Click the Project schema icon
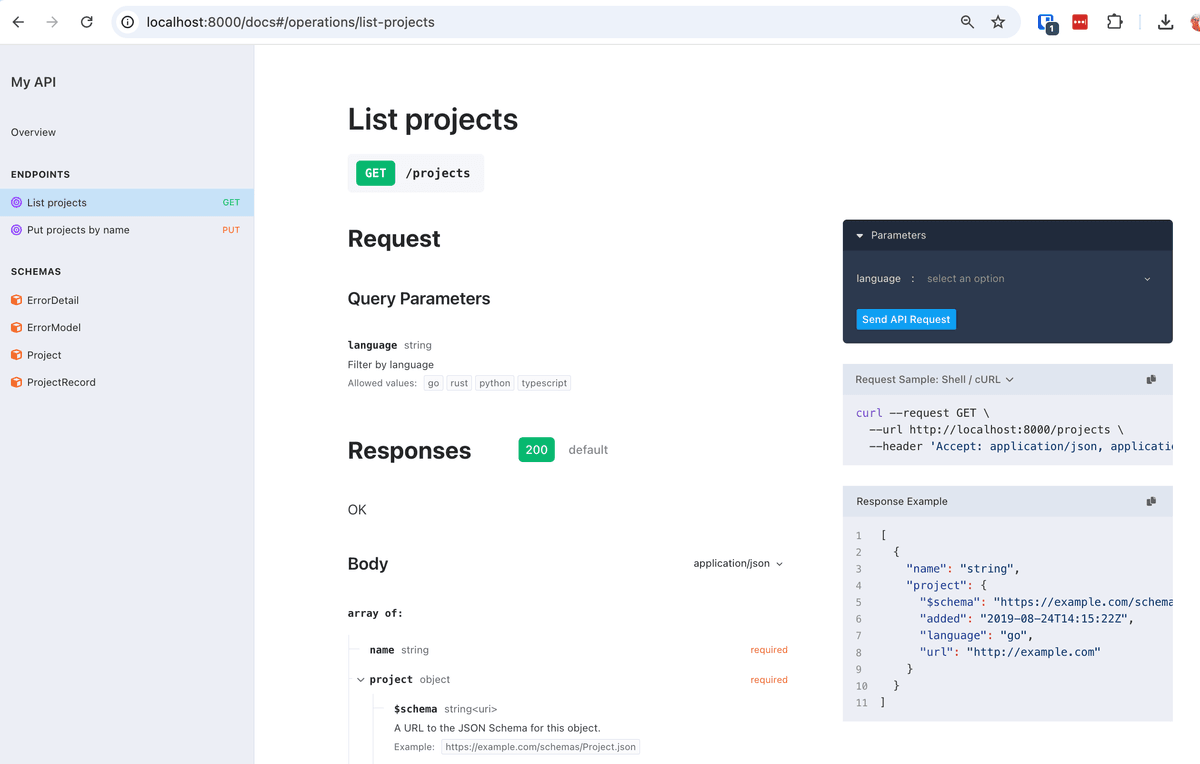 pos(16,354)
